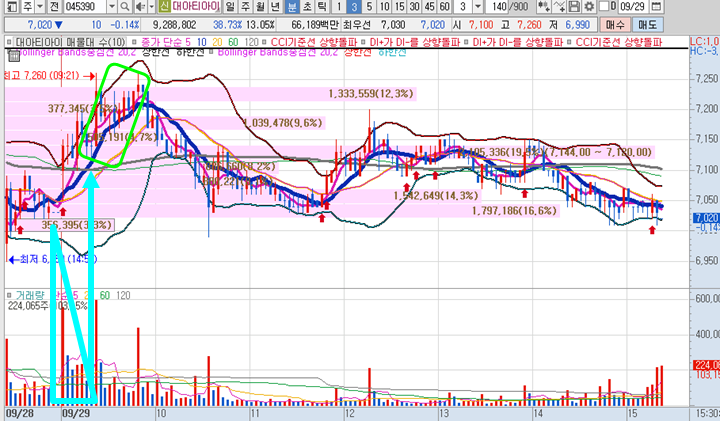Image resolution: width=720 pixels, height=421 pixels.
Task: Click the 전 button
Action: (54, 6)
